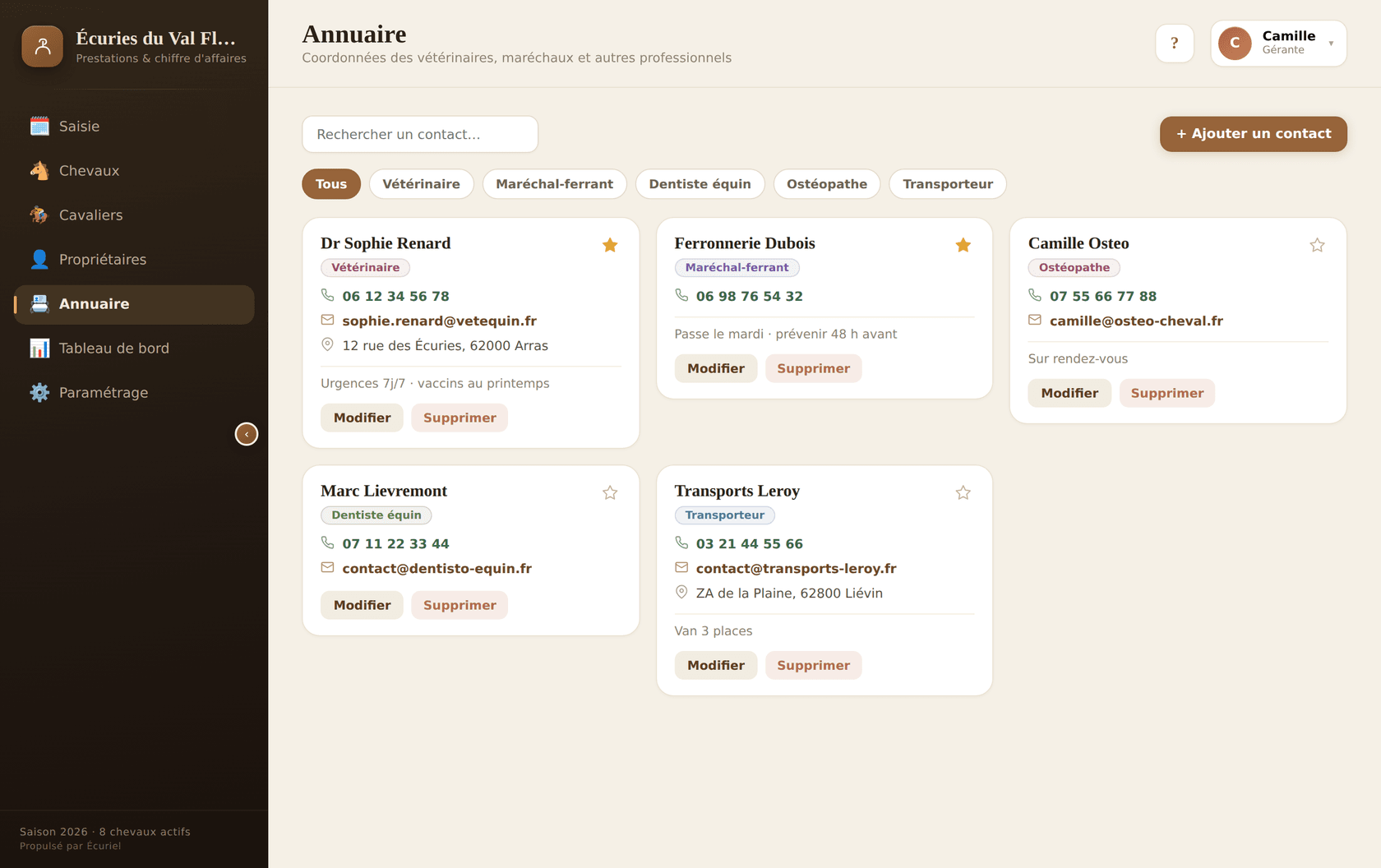This screenshot has width=1381, height=868.
Task: Filter contacts by Vétérinaire
Action: tap(421, 184)
